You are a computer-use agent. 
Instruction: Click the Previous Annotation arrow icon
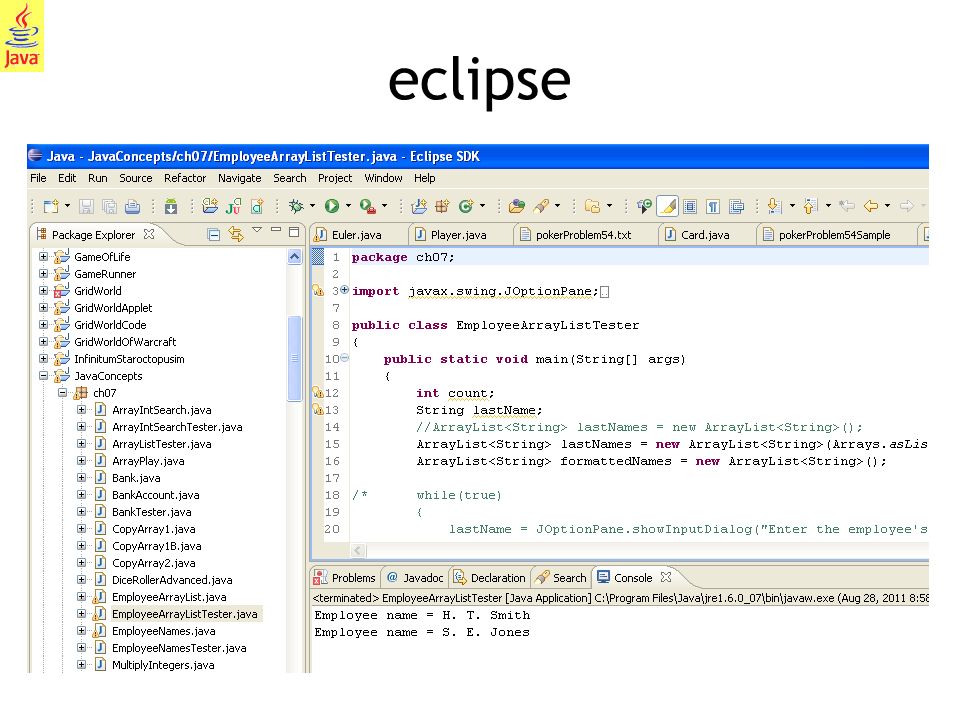click(810, 206)
